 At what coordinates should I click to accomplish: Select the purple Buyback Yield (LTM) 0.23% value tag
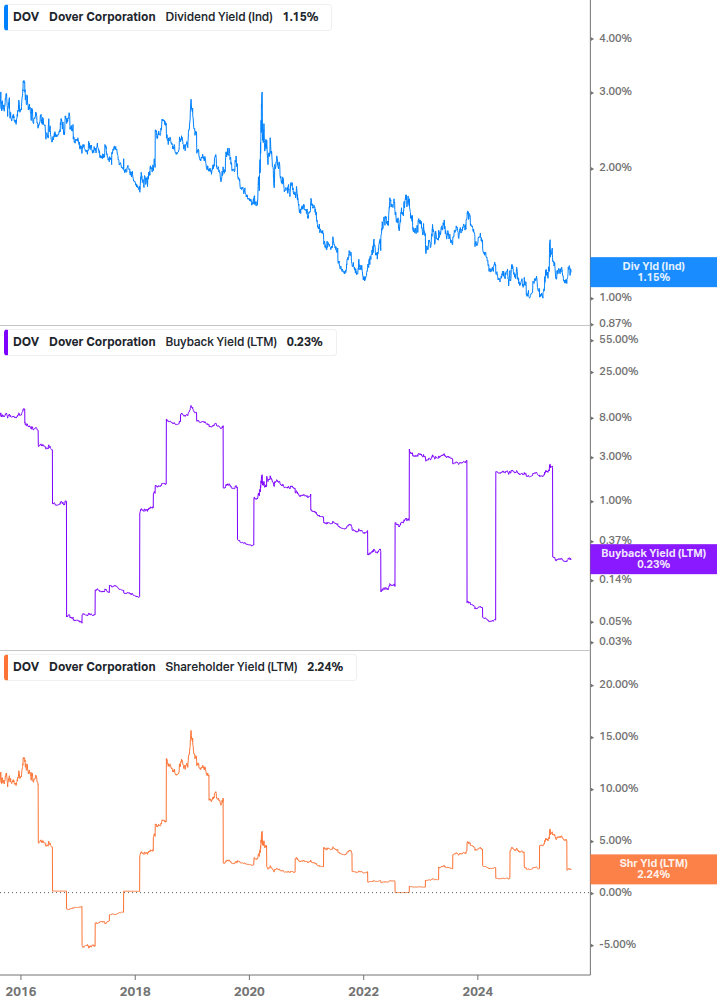click(x=654, y=559)
